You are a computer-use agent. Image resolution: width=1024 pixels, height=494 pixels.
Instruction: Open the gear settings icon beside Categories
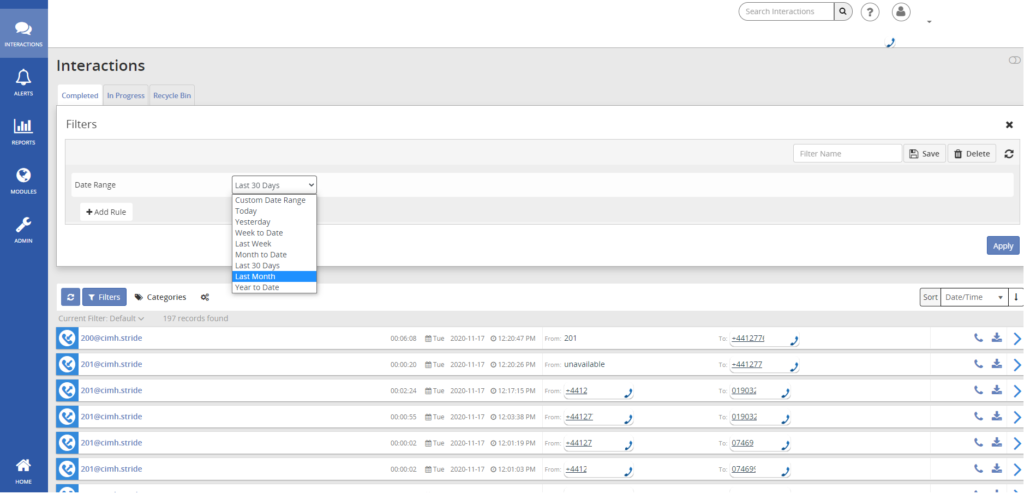[204, 297]
